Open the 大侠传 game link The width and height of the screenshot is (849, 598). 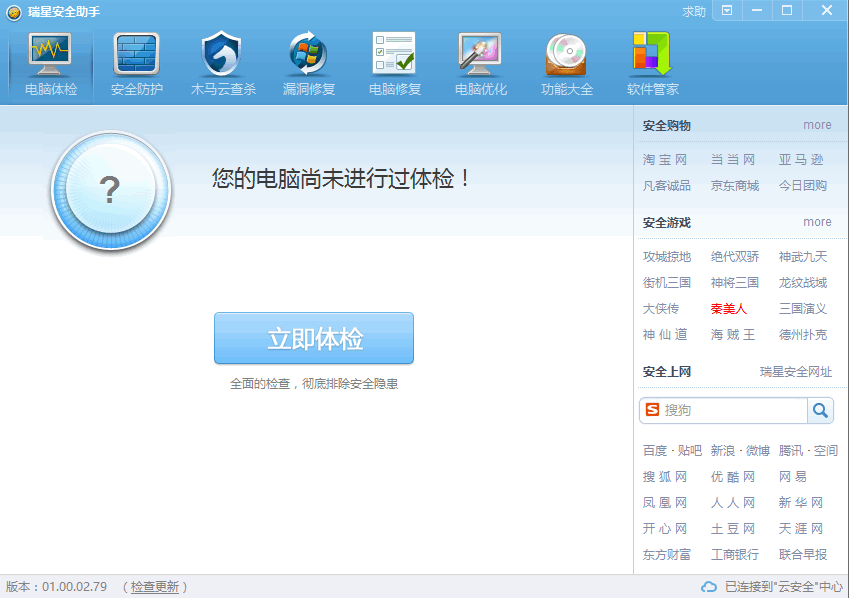click(x=661, y=309)
